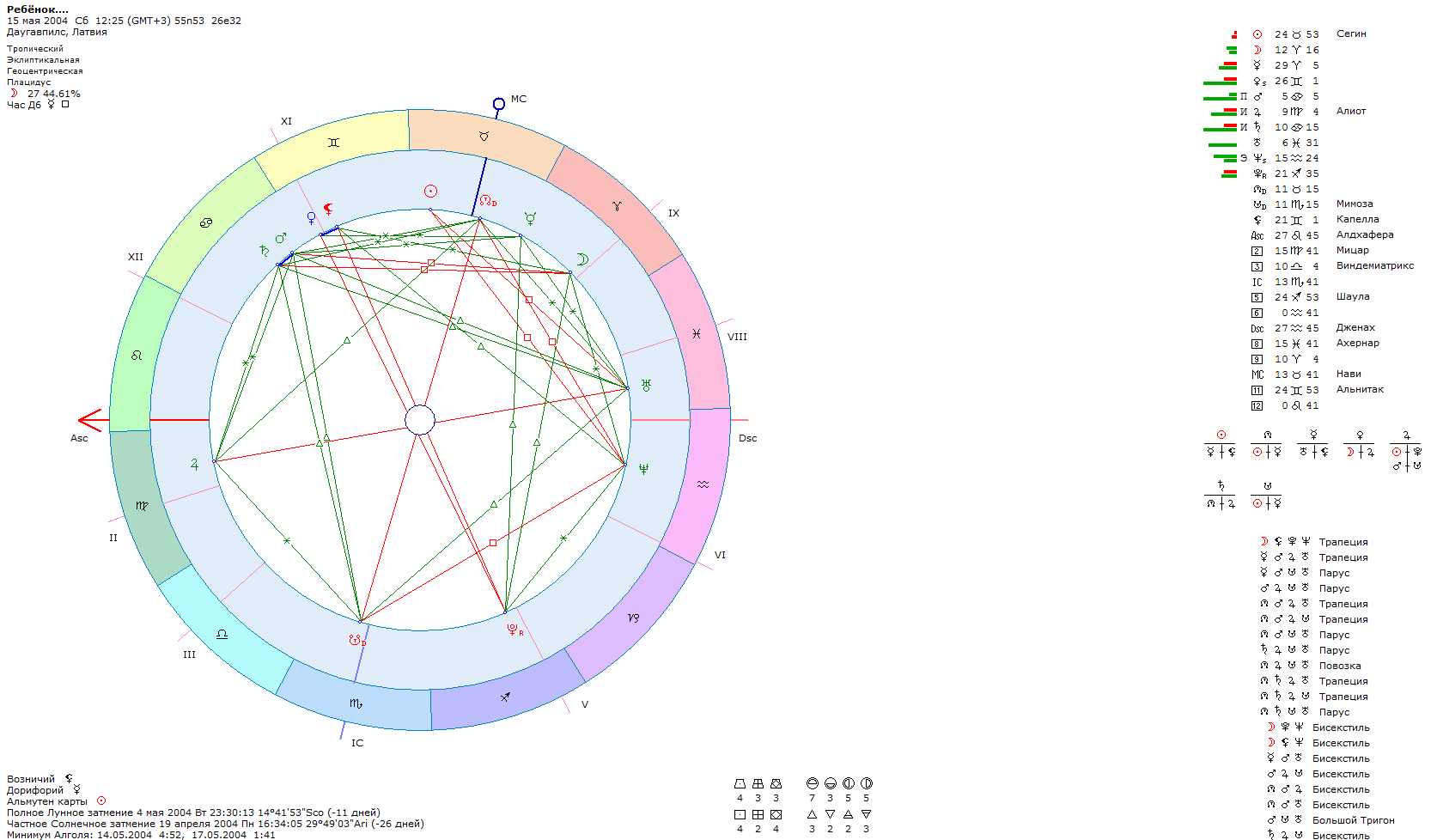
Task: Click the upward triangle element symbol at bottom
Action: point(812,814)
